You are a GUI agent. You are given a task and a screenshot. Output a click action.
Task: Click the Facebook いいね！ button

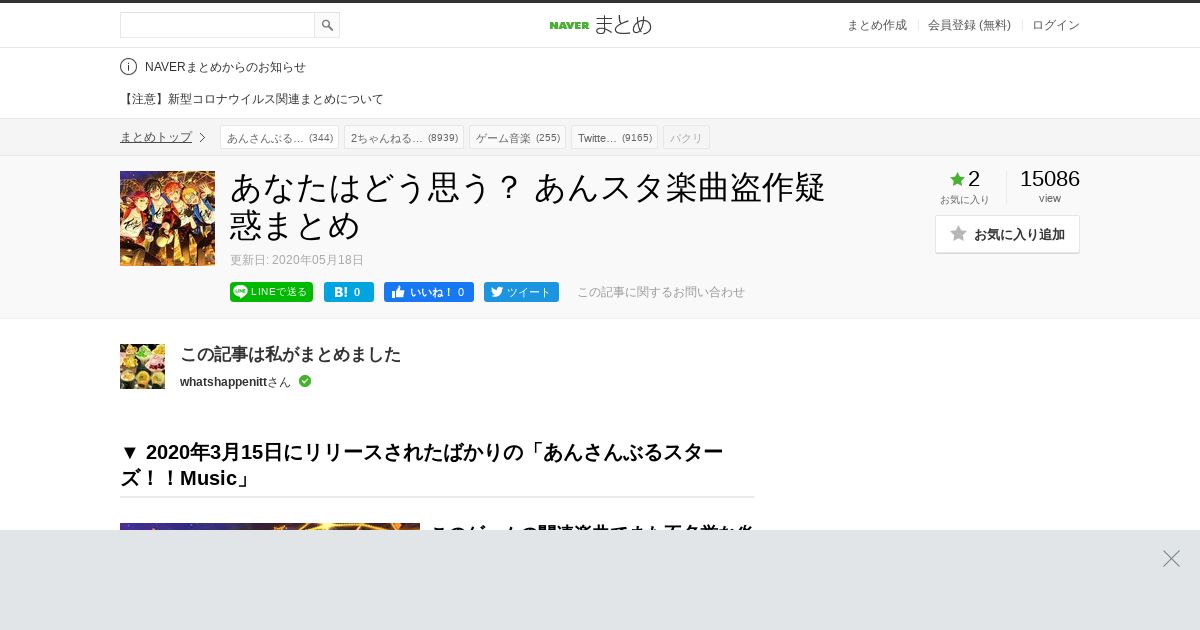(429, 292)
